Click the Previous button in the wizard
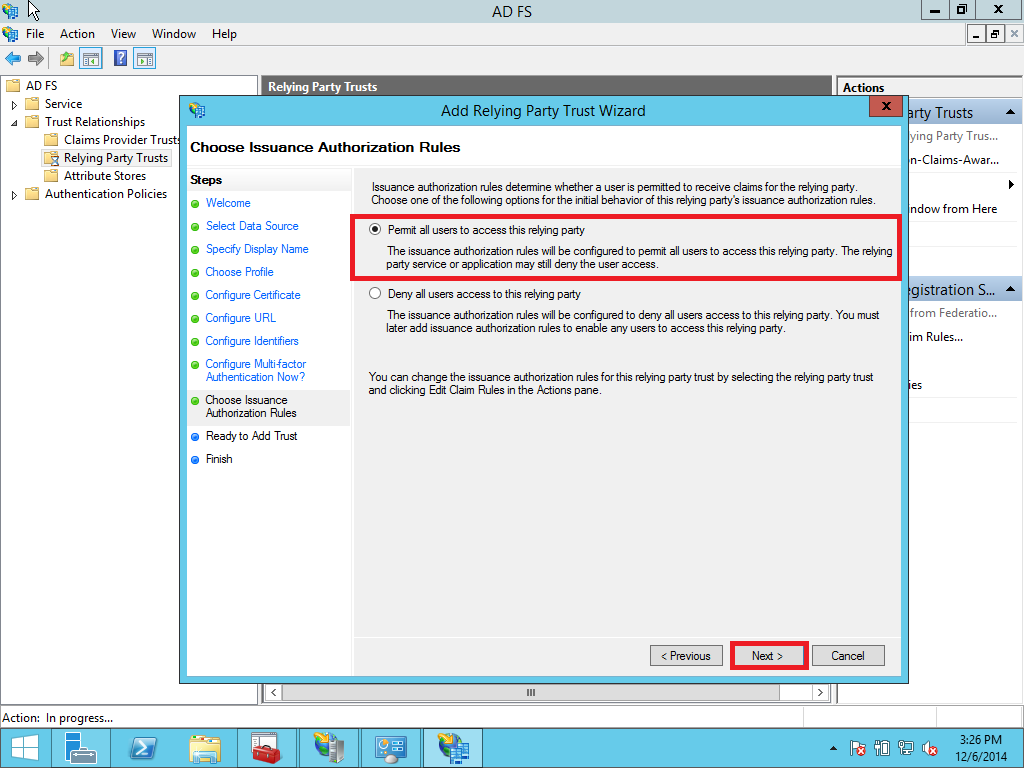The image size is (1024, 768). 686,655
